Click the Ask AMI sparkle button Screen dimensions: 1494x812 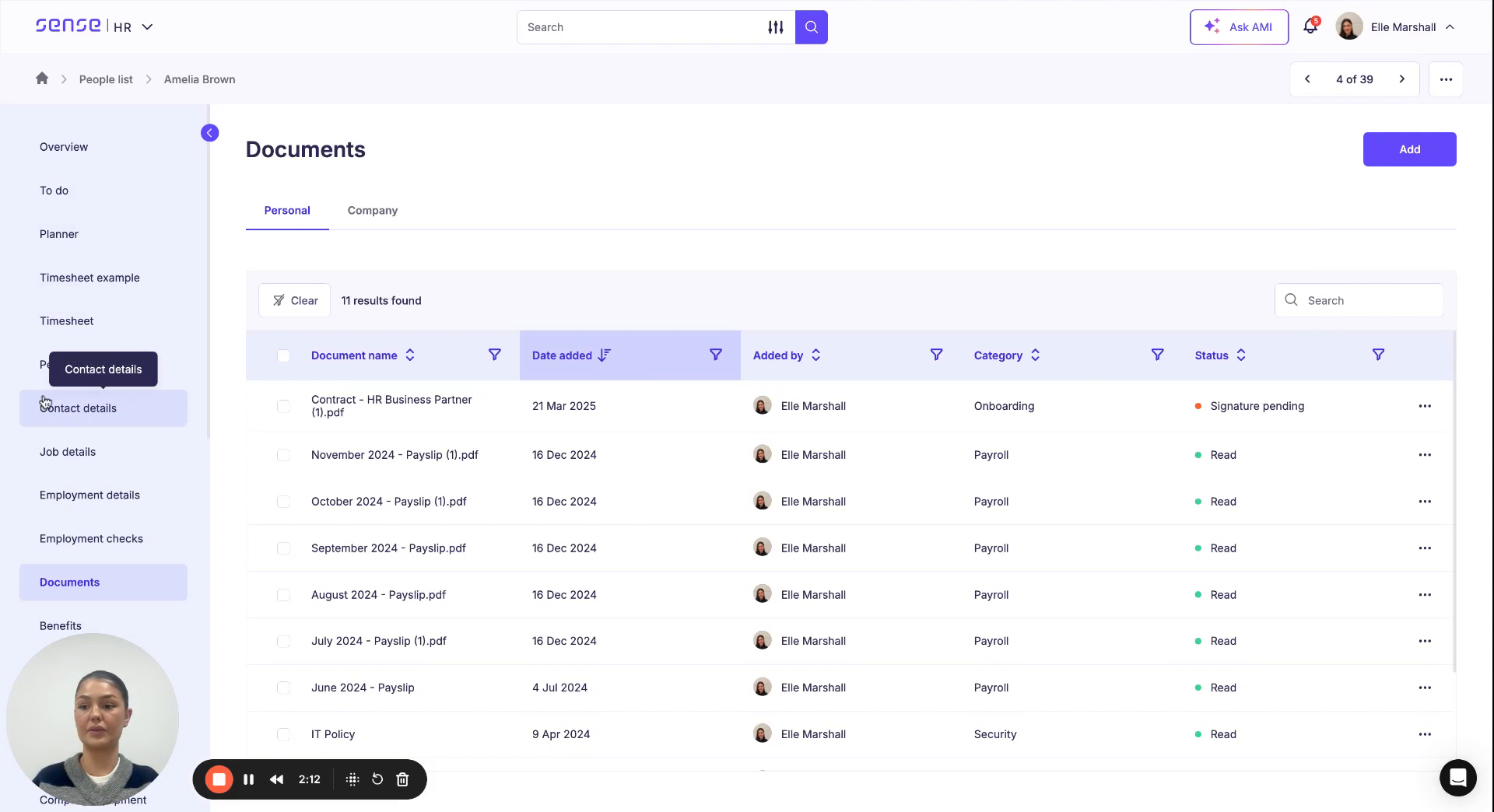point(1239,26)
